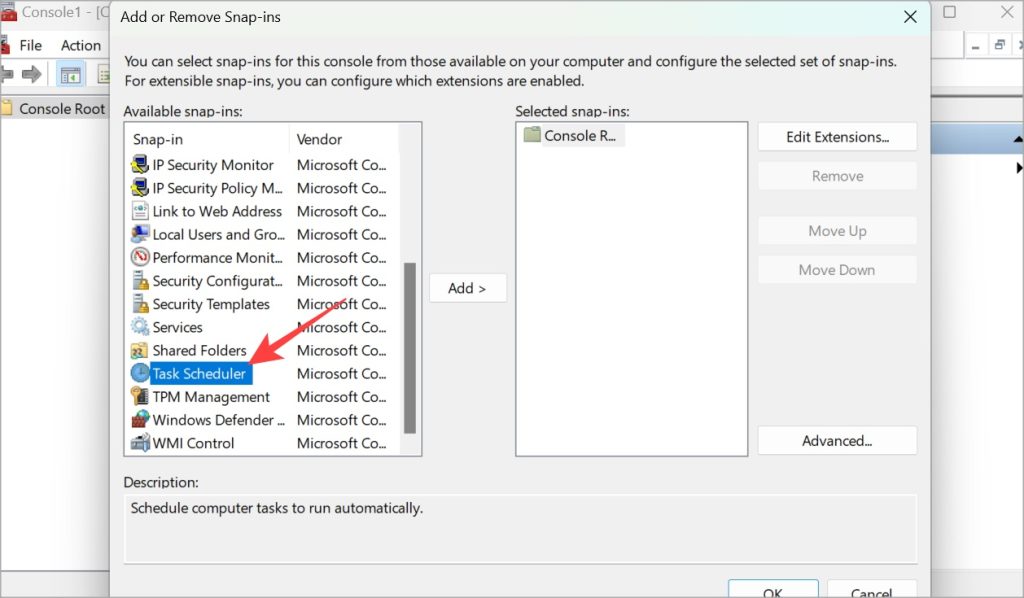Open Edit Extensions... dialog
The width and height of the screenshot is (1024, 598).
tap(837, 137)
